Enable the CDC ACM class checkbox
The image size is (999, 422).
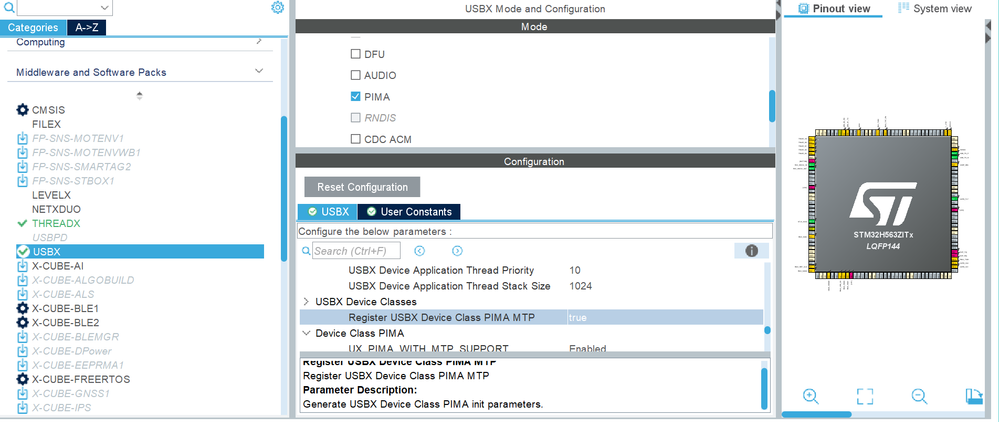[356, 139]
